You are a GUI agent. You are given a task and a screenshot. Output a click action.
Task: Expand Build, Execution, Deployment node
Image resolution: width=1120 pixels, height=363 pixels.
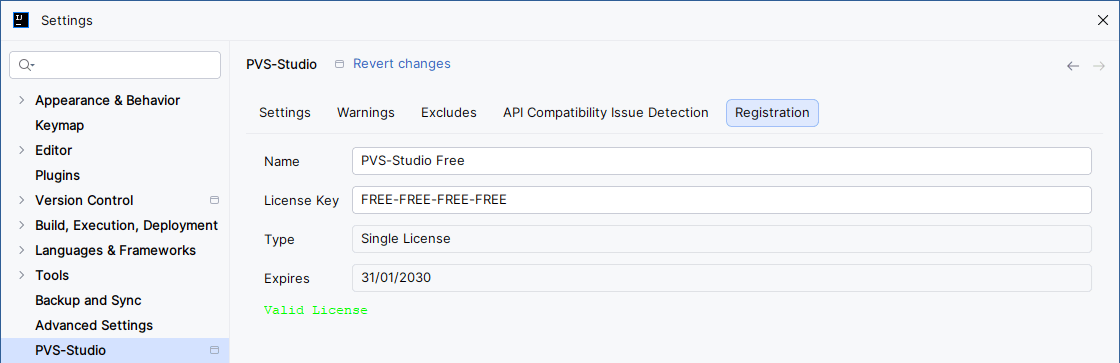(x=21, y=225)
